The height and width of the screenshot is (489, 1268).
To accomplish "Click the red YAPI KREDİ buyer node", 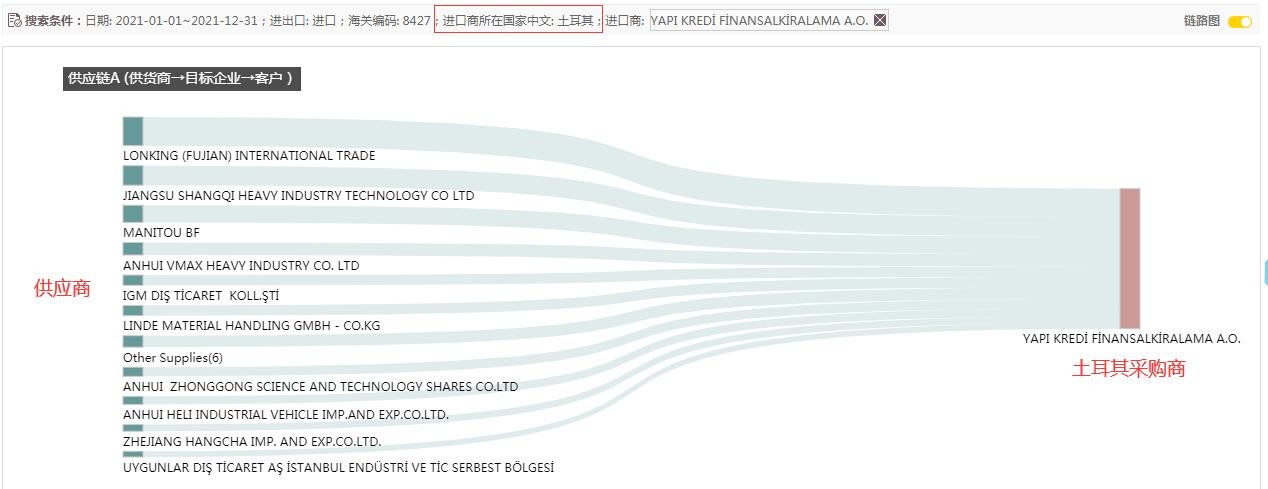I will click(x=1130, y=258).
